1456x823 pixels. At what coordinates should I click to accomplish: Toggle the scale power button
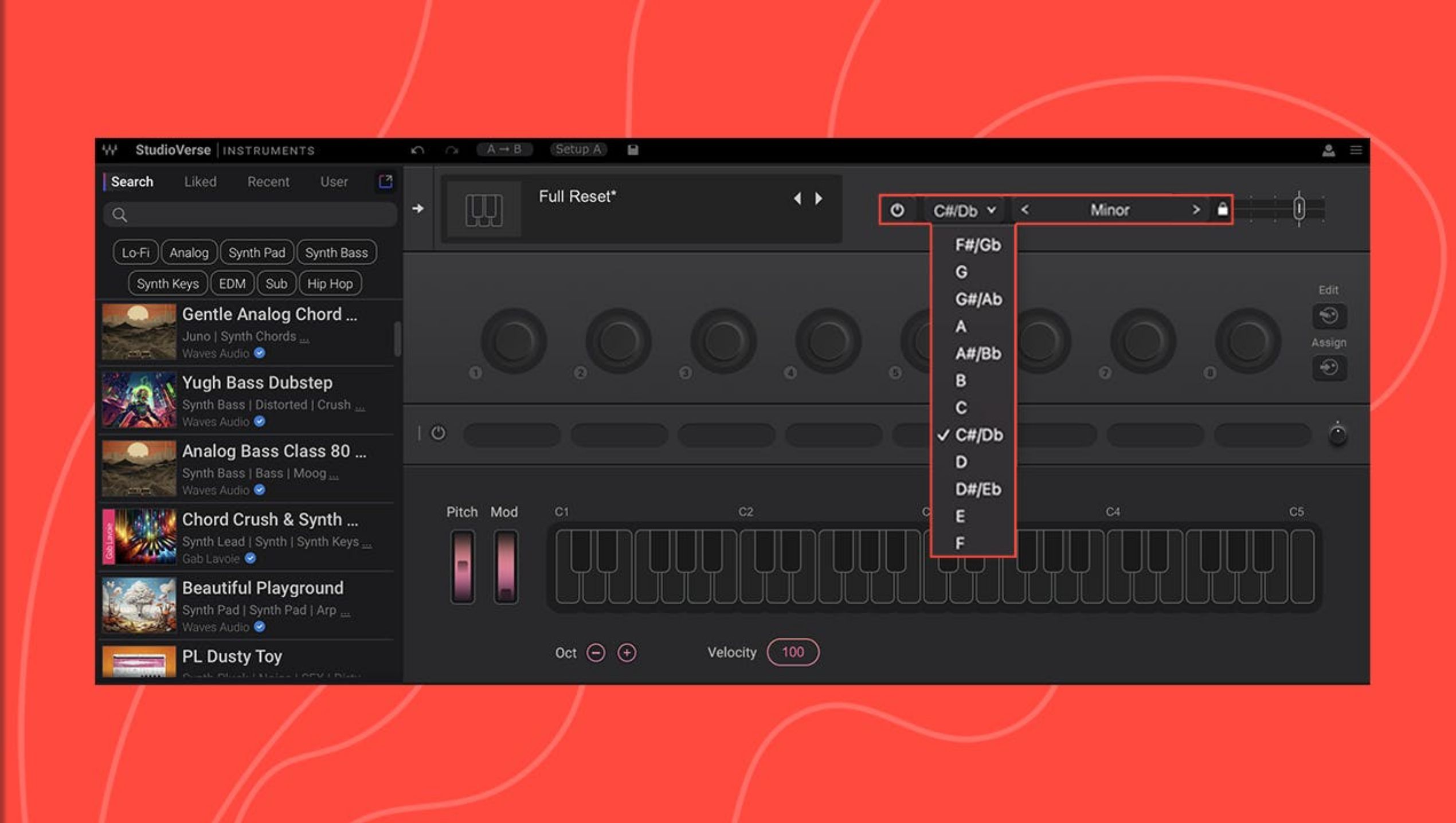coord(897,210)
